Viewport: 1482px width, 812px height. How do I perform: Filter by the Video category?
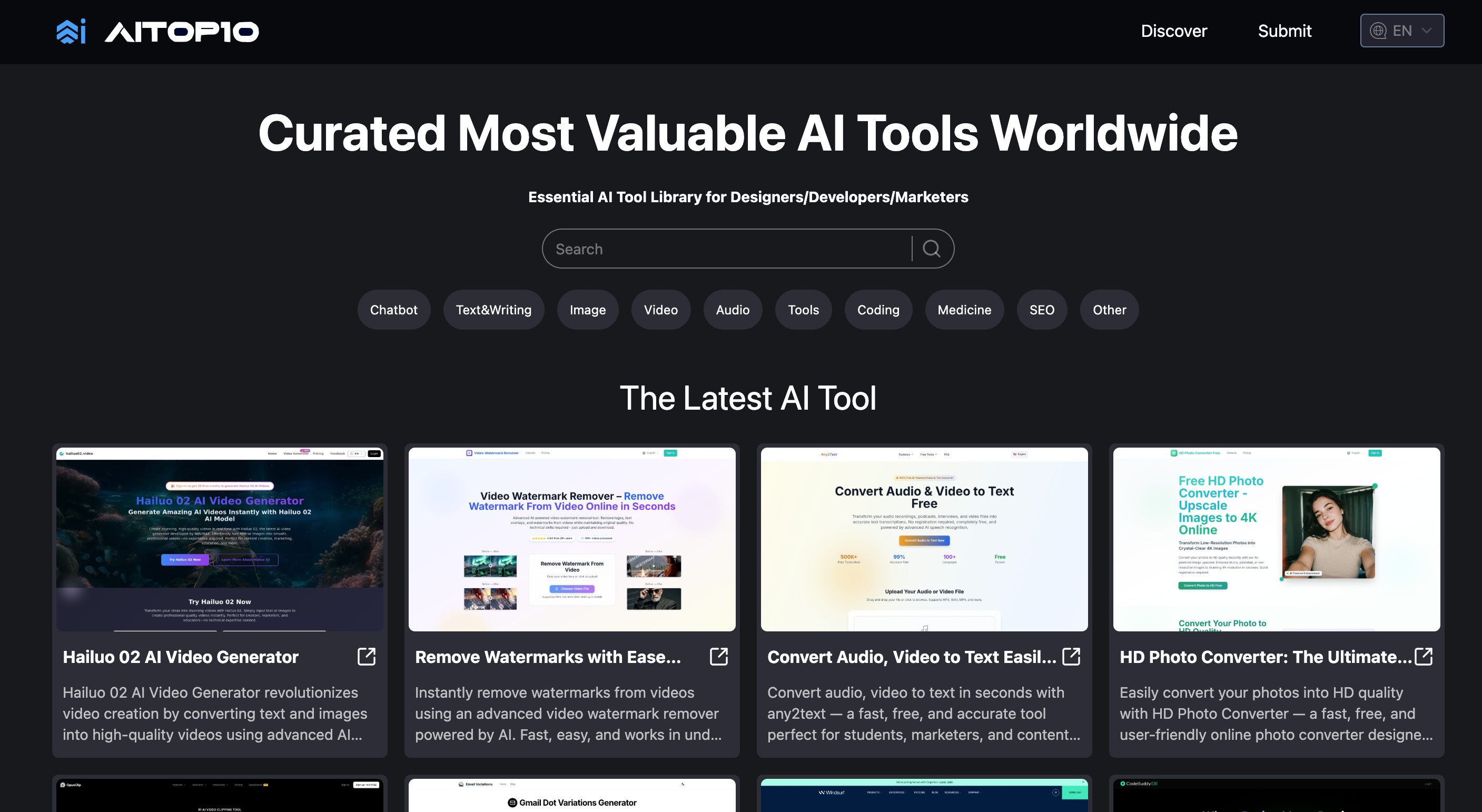[x=660, y=310]
